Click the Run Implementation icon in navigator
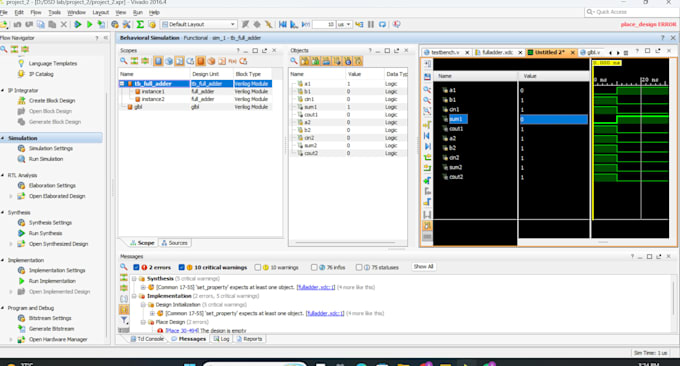Image resolution: width=680 pixels, height=366 pixels. point(21,281)
